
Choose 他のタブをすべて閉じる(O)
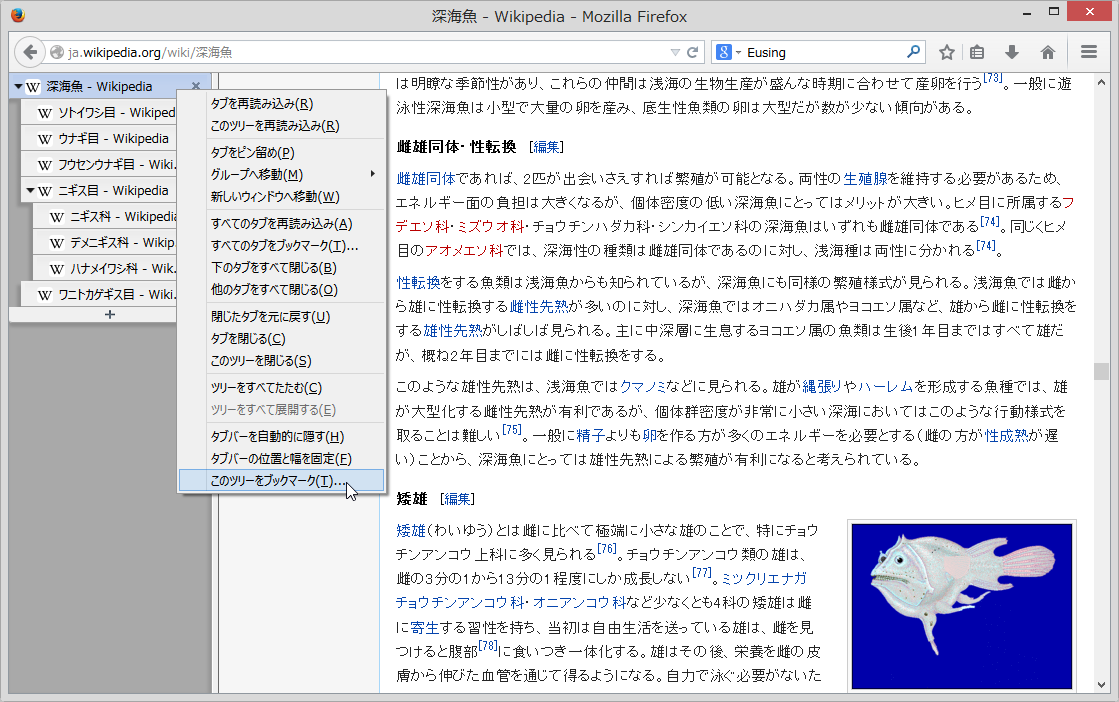coord(281,290)
